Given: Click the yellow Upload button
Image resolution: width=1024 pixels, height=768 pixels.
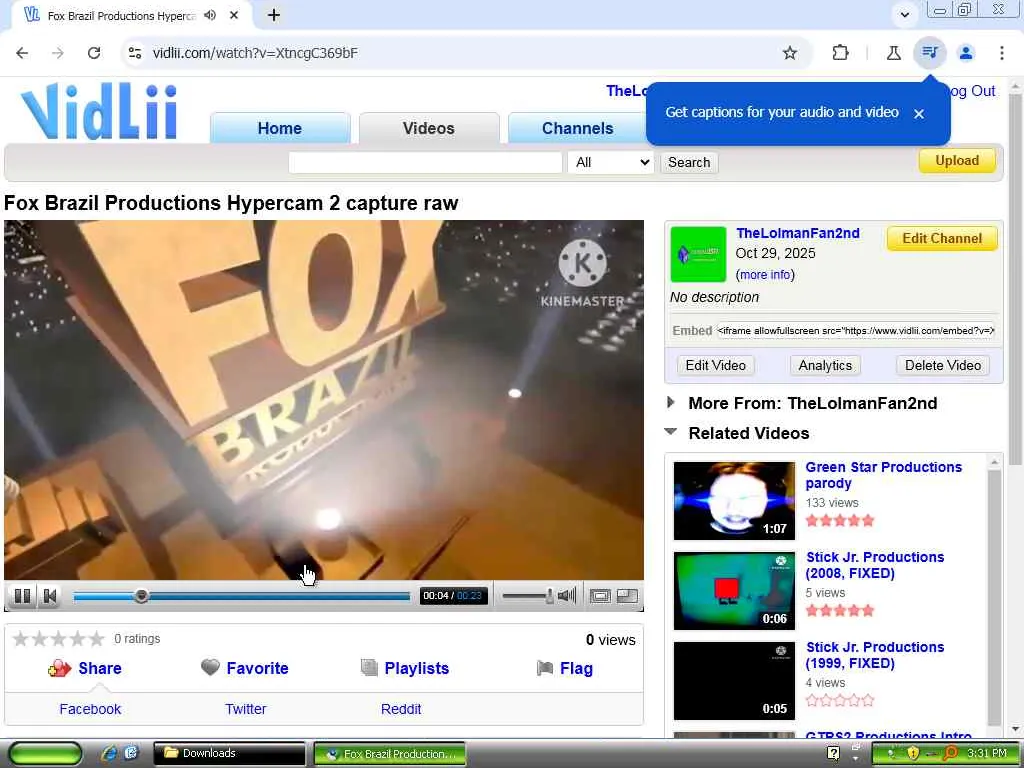Looking at the screenshot, I should (957, 161).
